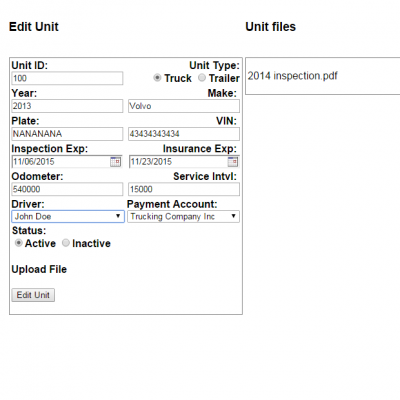Open the Inspection Exp calendar picker
The width and height of the screenshot is (400, 400).
[x=115, y=162]
